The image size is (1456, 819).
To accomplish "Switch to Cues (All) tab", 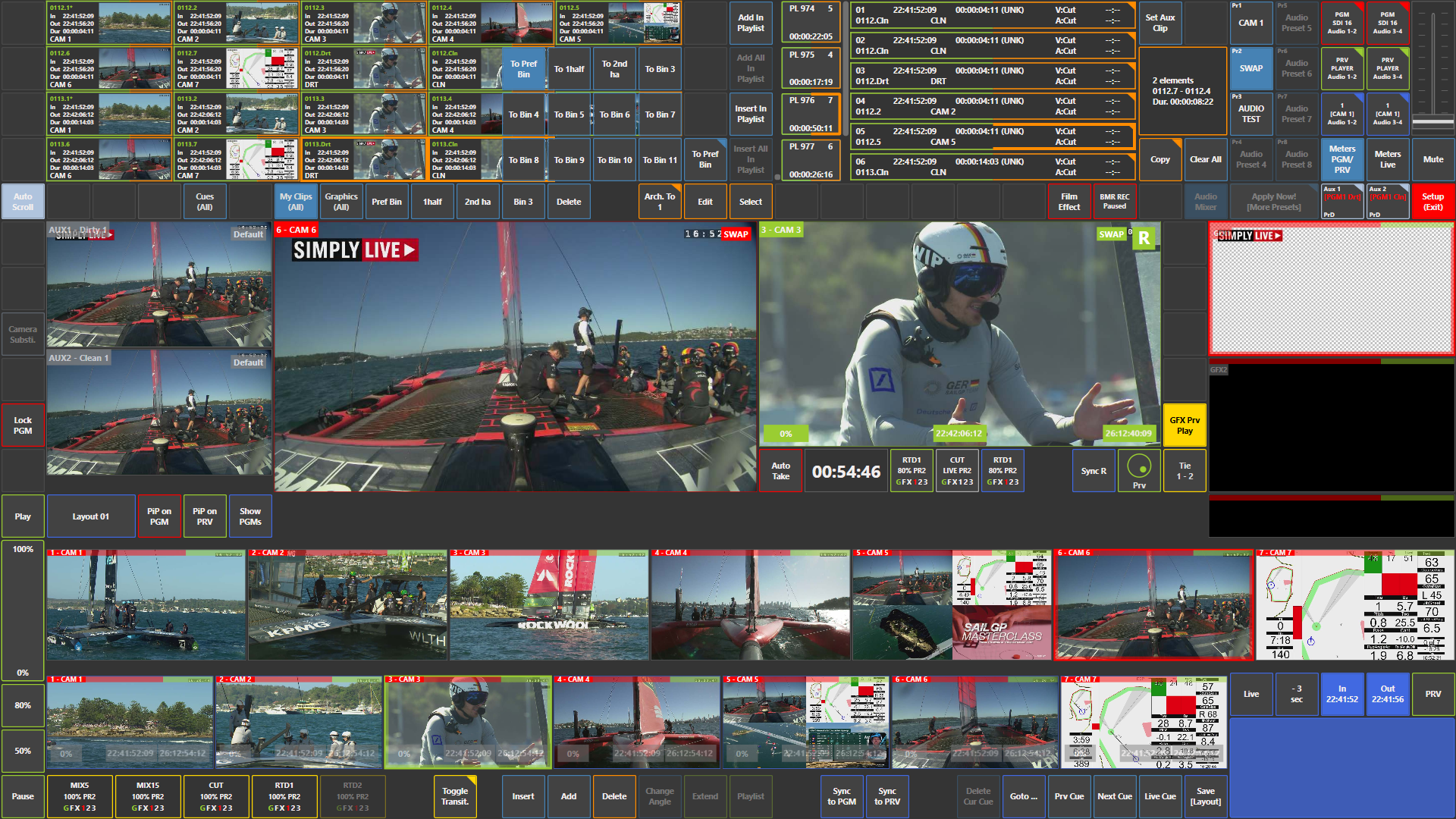I will pyautogui.click(x=205, y=202).
